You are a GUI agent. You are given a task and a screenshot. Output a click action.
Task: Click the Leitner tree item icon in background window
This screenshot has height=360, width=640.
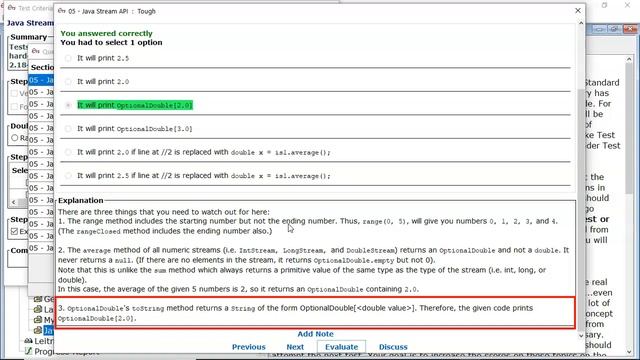pos(28,341)
